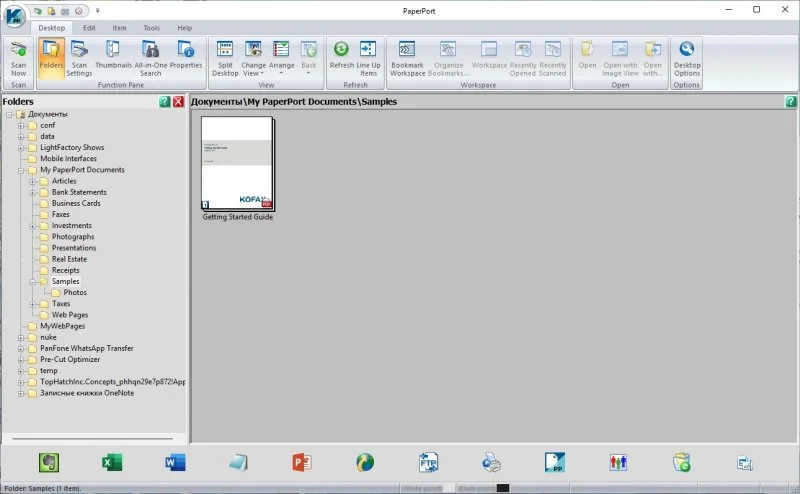The image size is (800, 494).
Task: Click the Workspace ribbon button
Action: click(489, 55)
